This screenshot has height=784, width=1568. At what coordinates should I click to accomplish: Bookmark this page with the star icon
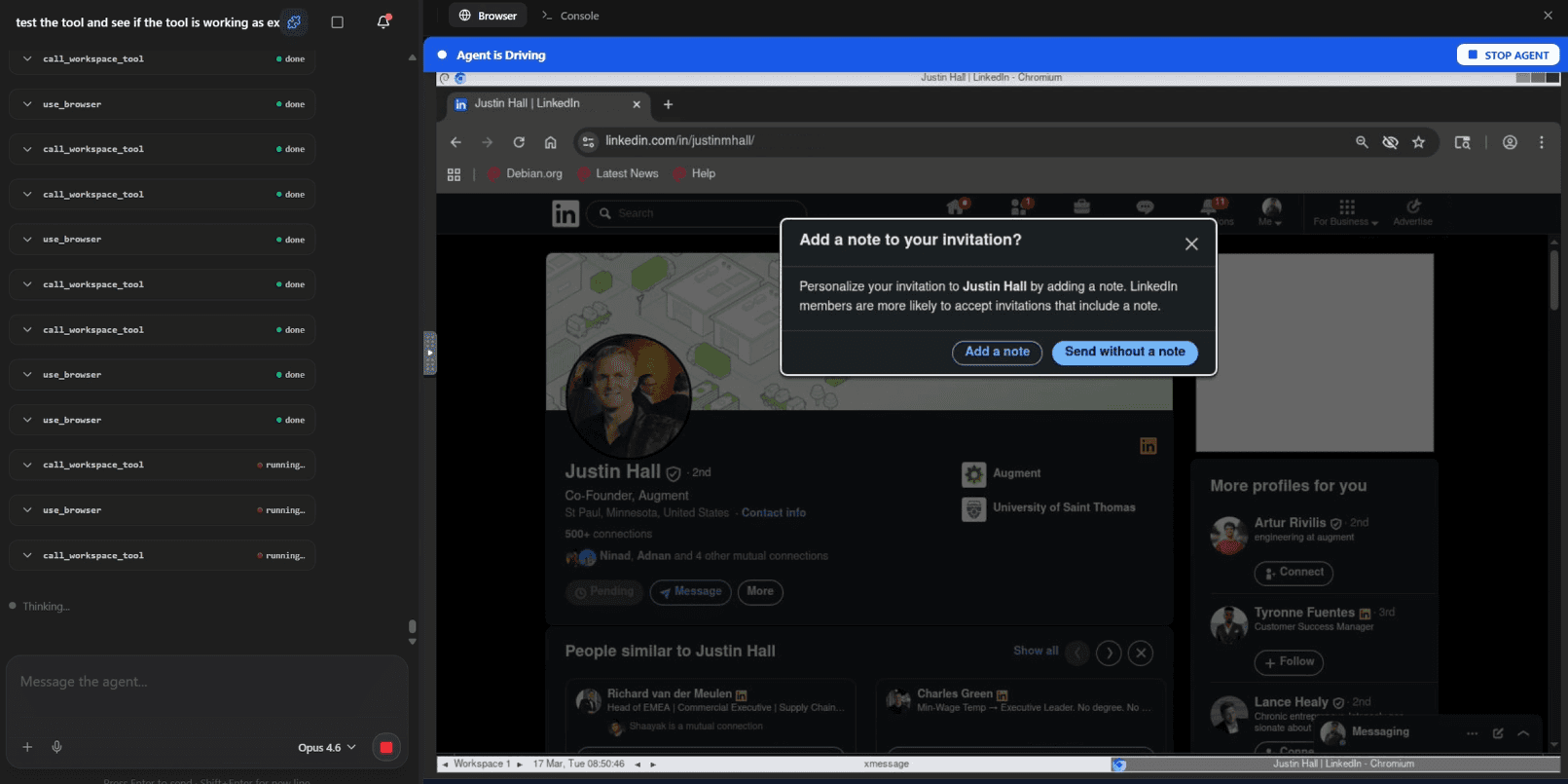(1419, 142)
